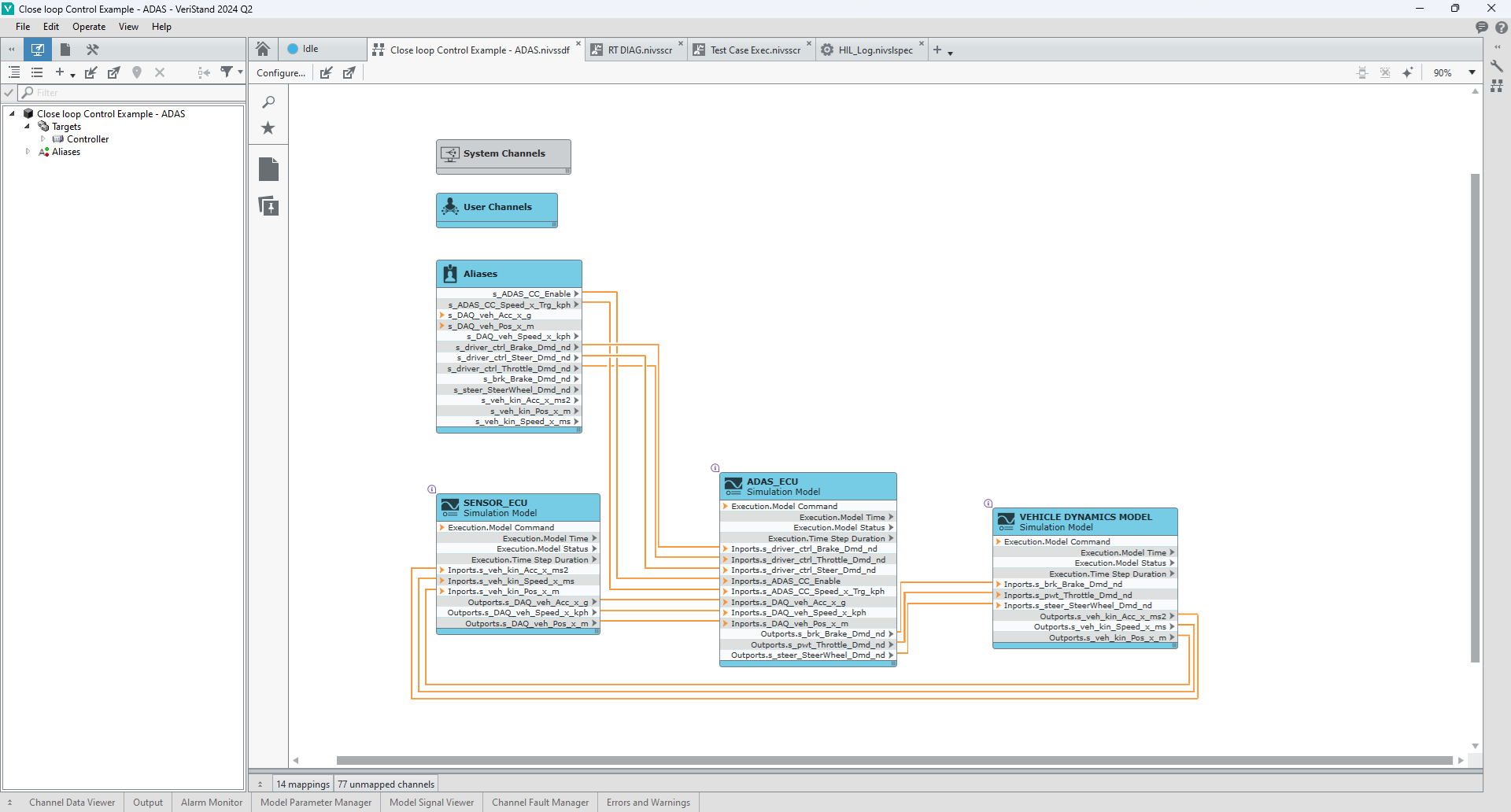Click the info icon above SENSOR_ECU block
Screen dimensions: 1511x812
click(x=432, y=489)
